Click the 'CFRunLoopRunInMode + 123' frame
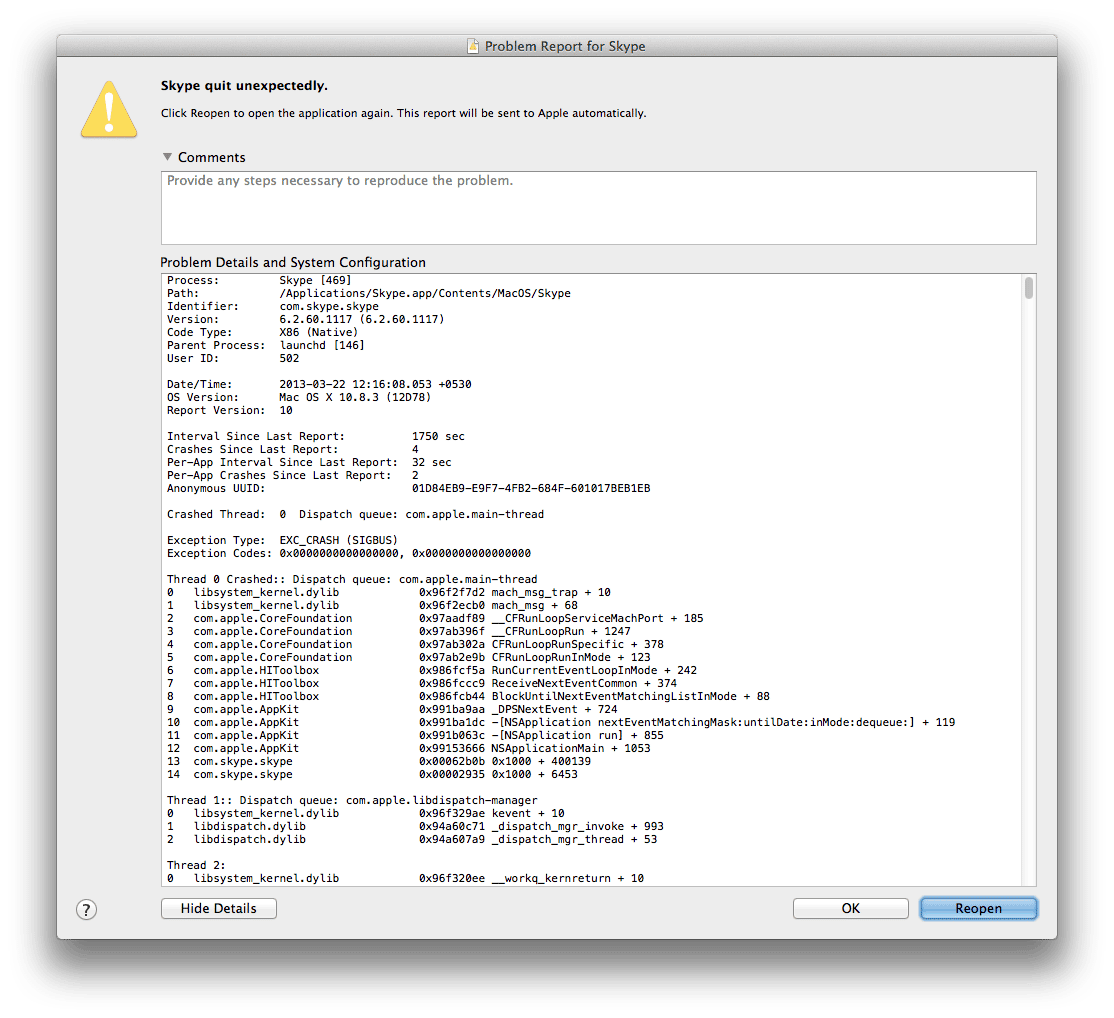Viewport: 1114px width, 1018px height. [409, 657]
